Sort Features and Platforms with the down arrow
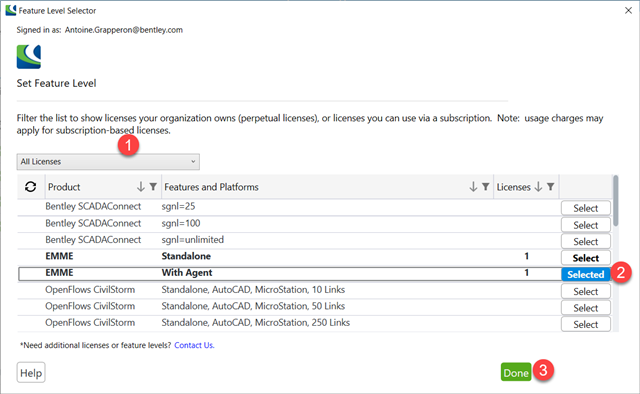Image resolution: width=640 pixels, height=394 pixels. point(473,187)
